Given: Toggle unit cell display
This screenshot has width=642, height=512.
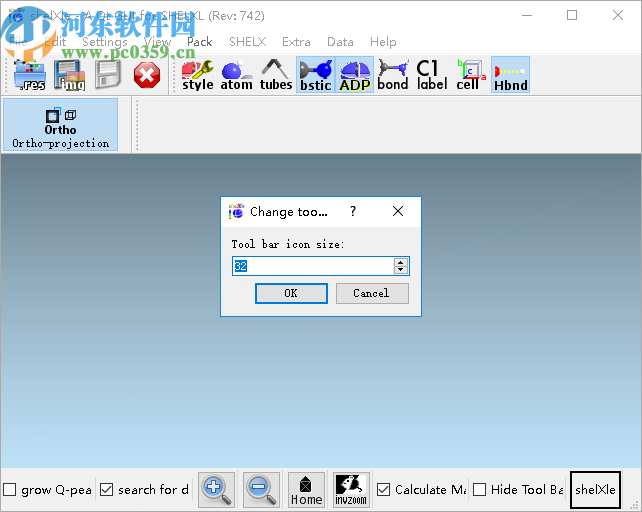Looking at the screenshot, I should [x=471, y=75].
